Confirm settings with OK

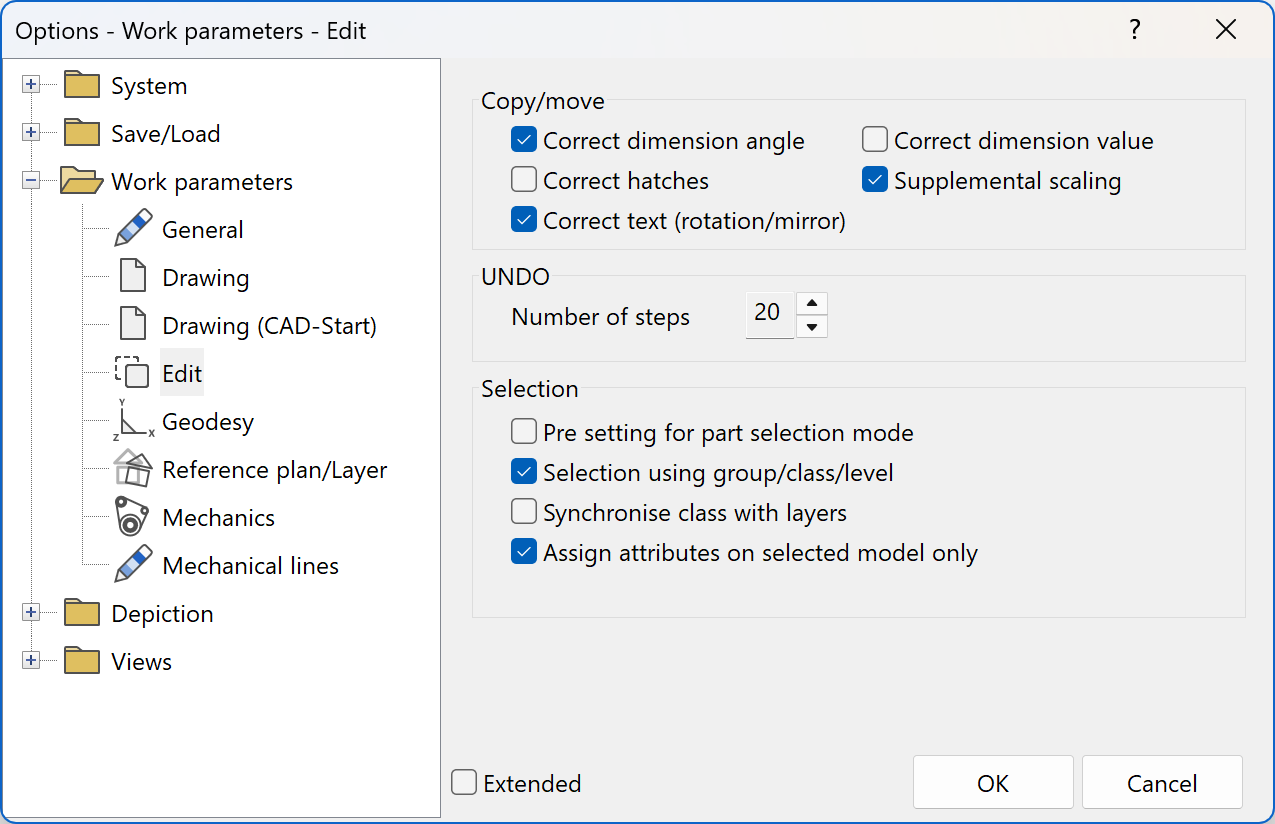click(992, 782)
